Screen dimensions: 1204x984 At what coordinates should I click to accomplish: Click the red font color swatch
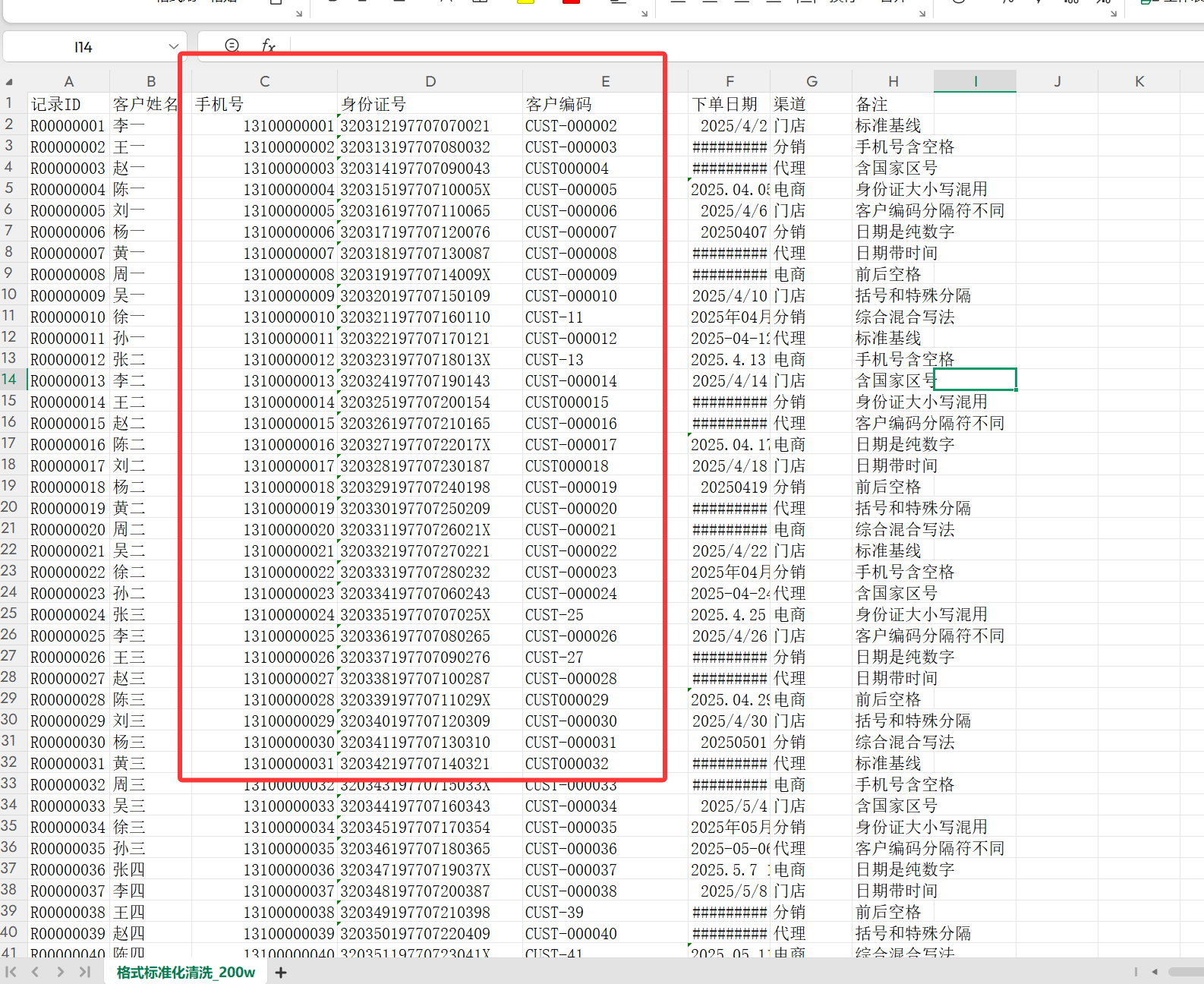coord(571,2)
